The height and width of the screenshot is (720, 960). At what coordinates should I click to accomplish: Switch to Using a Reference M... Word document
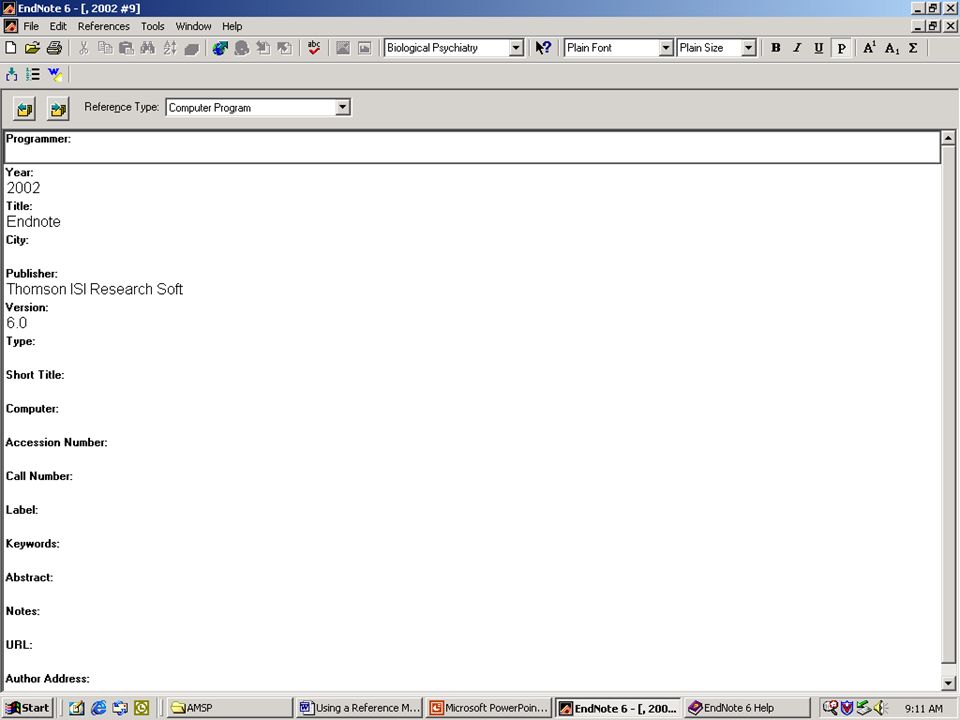coord(359,708)
